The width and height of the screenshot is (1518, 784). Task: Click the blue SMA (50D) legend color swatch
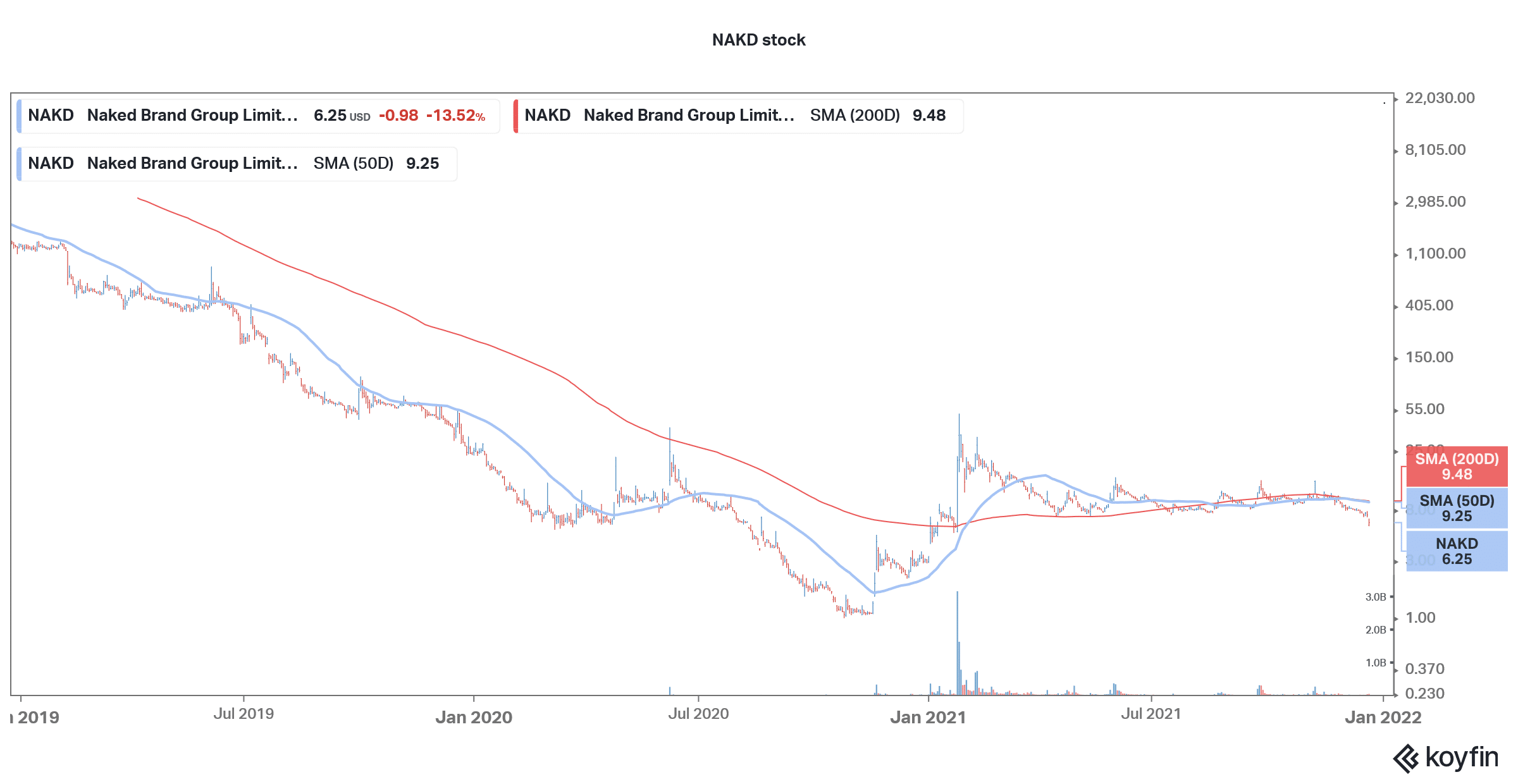pyautogui.click(x=19, y=164)
